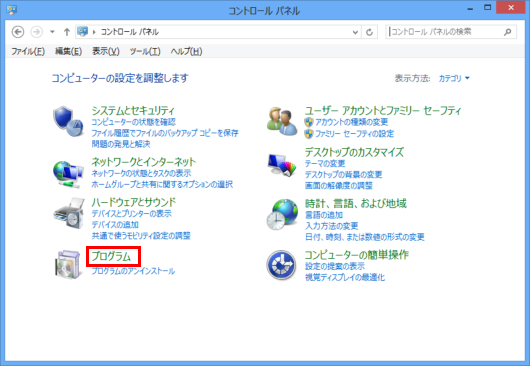Click the search magnifier icon

[x=507, y=32]
